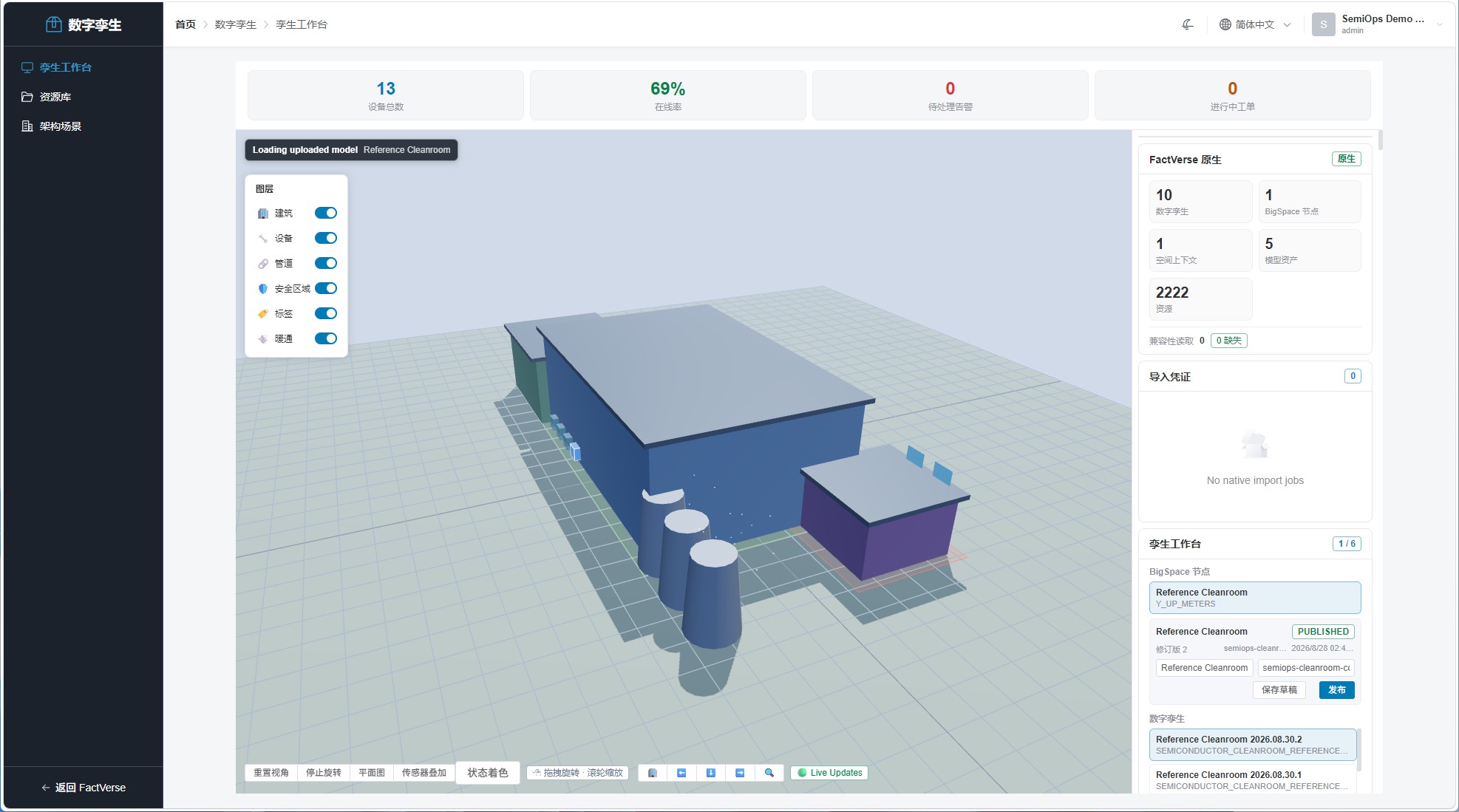Click the magnifier zoom icon

pos(769,773)
